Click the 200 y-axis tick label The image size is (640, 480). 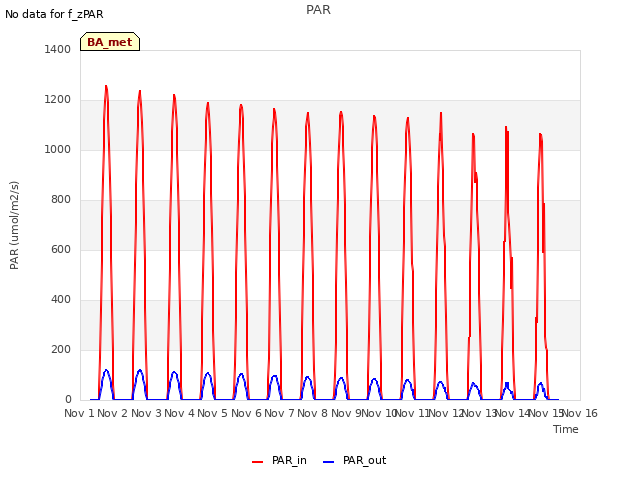[61, 349]
